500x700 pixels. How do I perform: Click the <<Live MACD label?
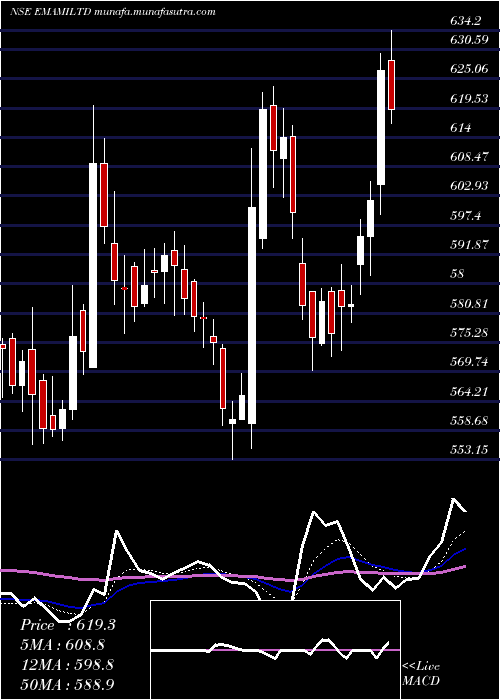(x=421, y=673)
